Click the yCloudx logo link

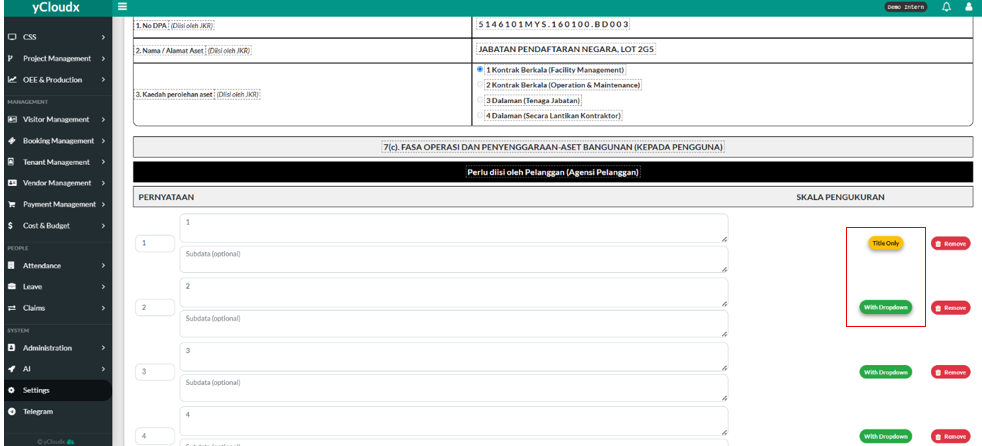point(56,8)
